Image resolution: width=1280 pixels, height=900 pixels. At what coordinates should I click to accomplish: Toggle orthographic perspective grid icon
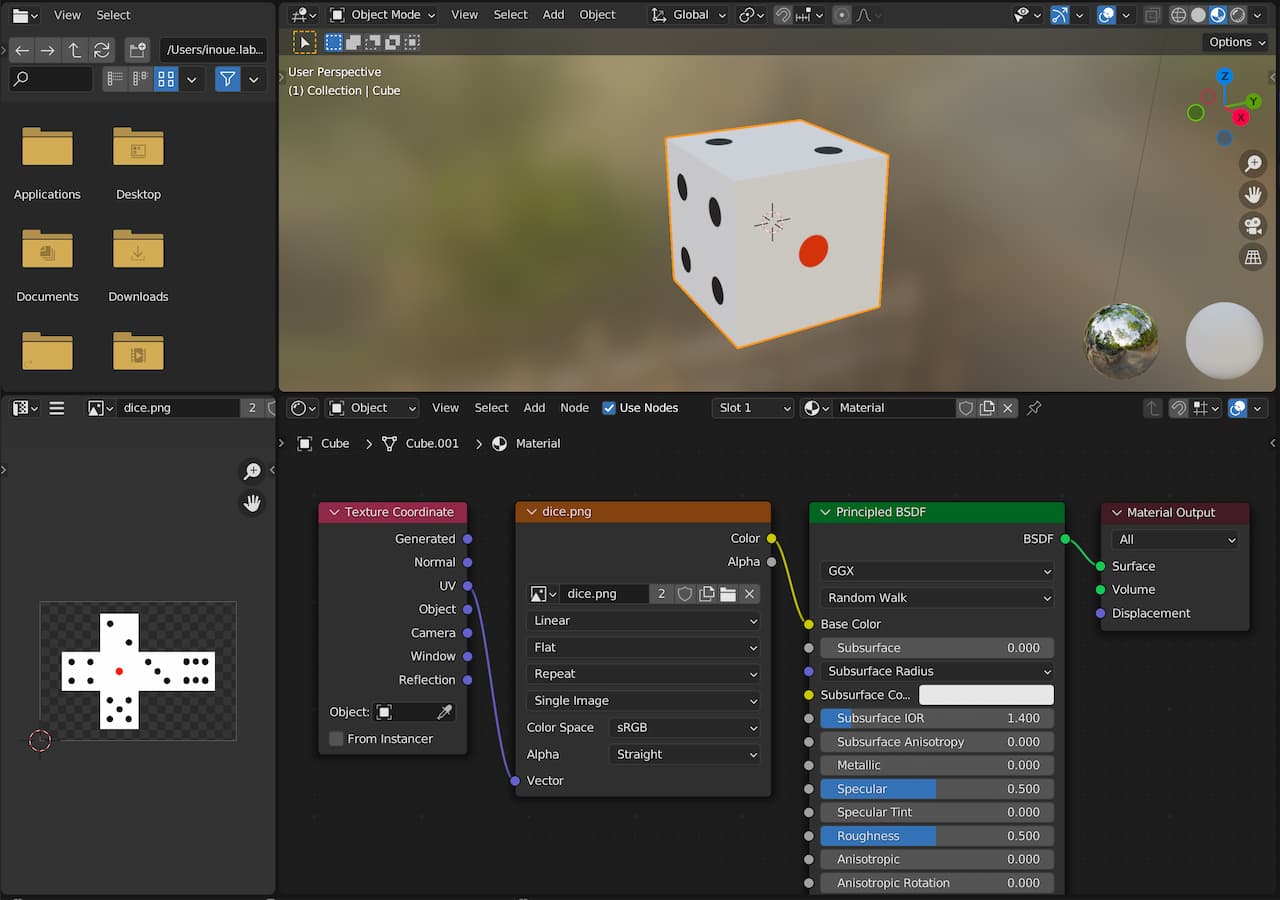click(1252, 257)
